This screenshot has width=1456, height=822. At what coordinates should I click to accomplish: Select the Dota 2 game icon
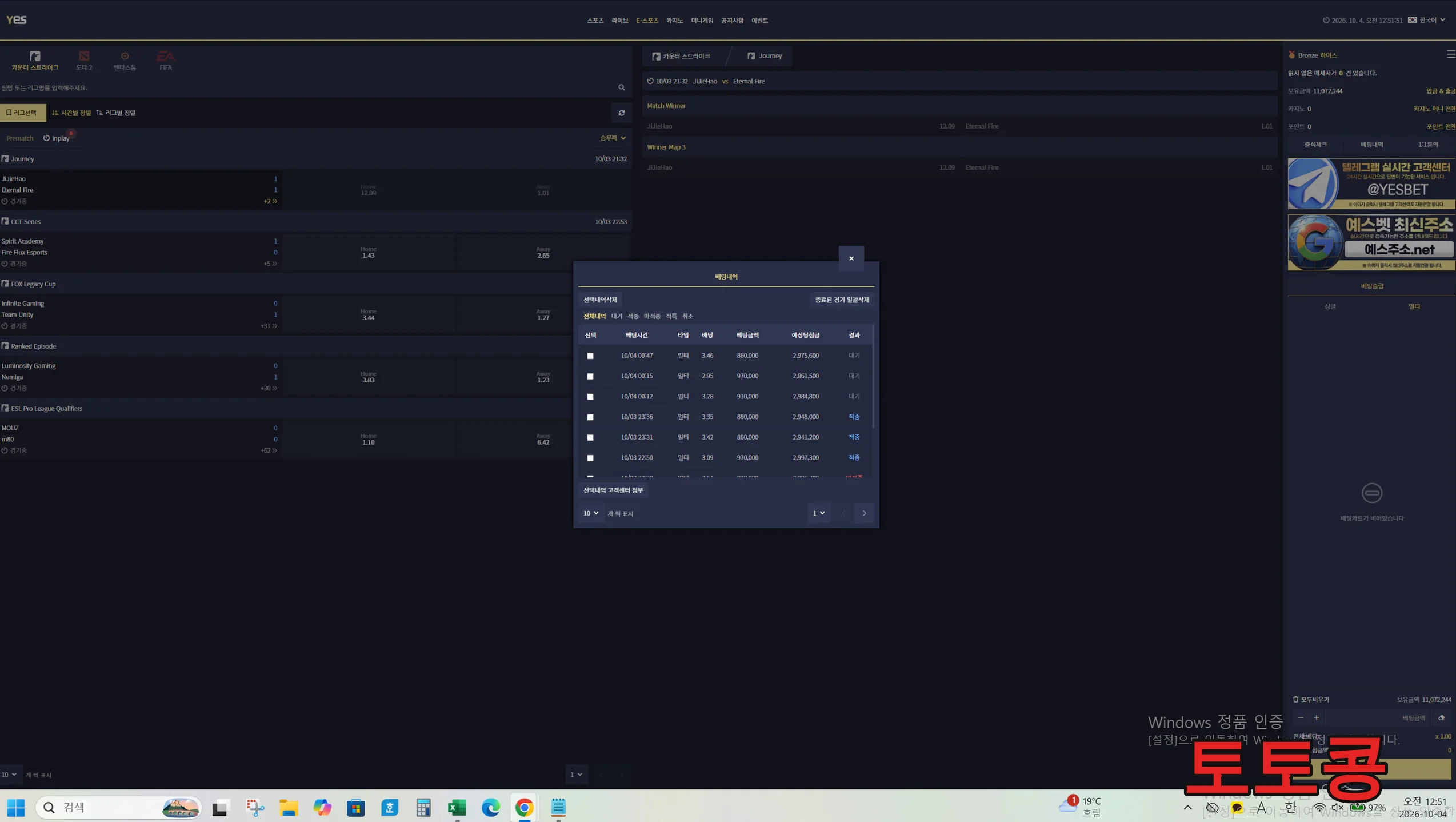tap(84, 61)
